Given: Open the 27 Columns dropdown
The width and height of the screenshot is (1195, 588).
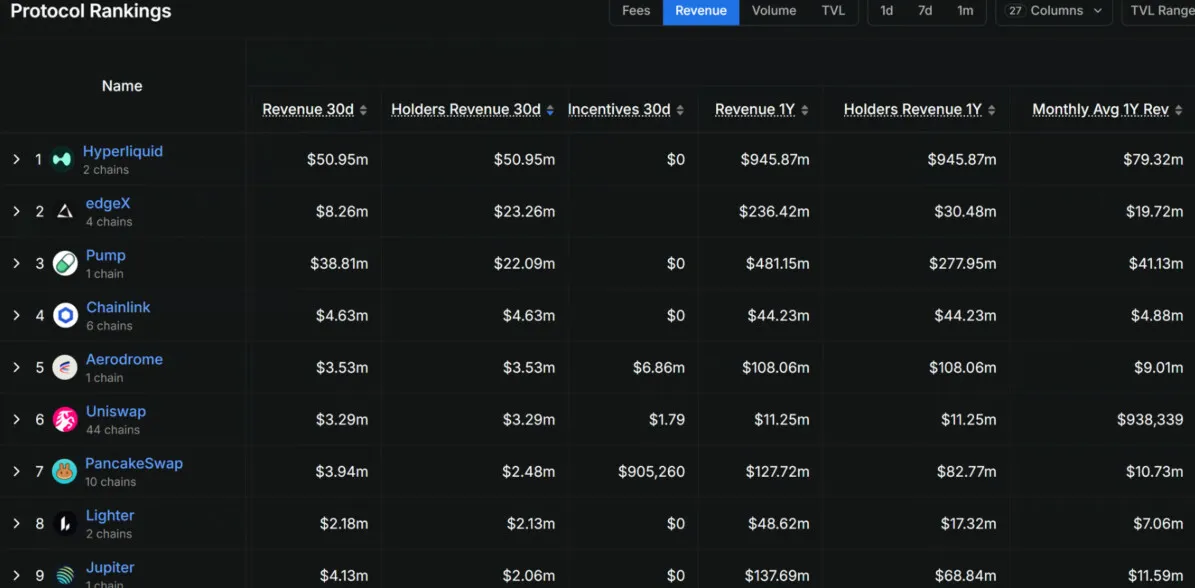Looking at the screenshot, I should pos(1054,11).
